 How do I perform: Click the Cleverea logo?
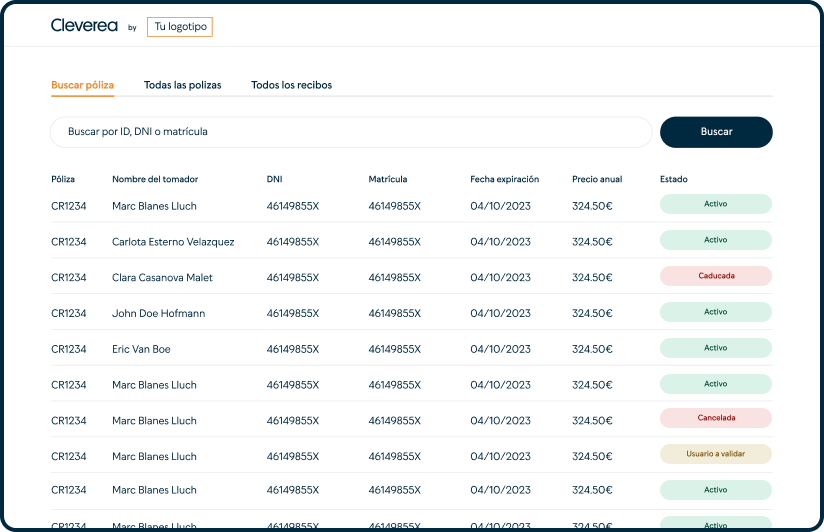click(85, 27)
